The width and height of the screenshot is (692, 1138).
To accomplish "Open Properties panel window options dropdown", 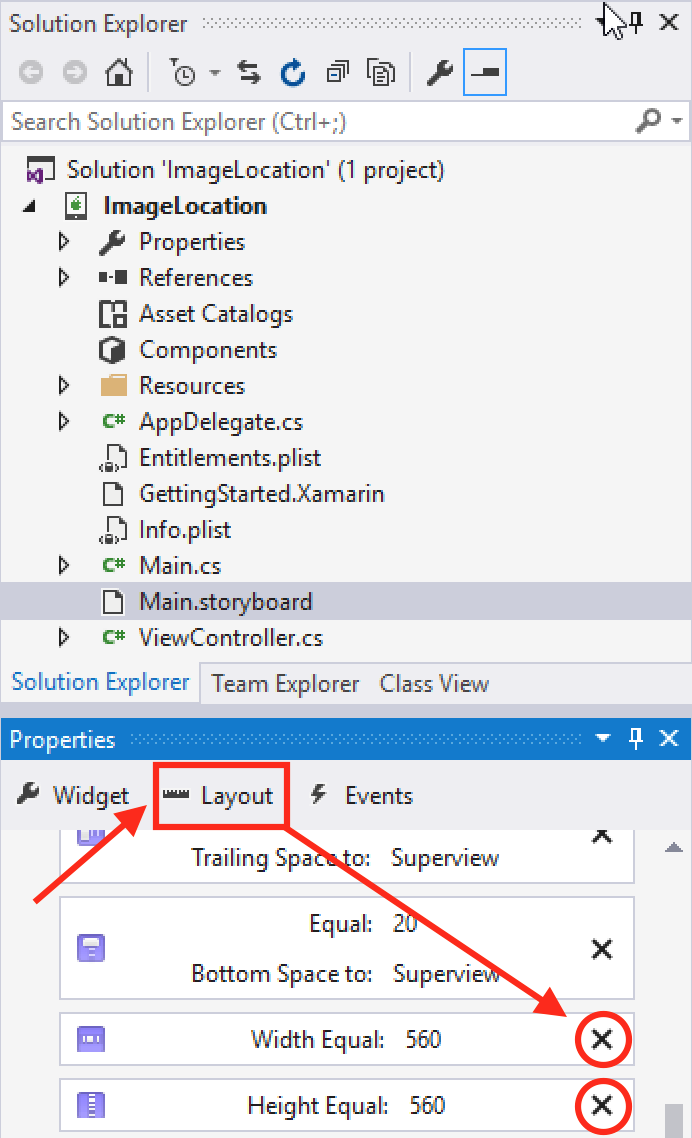I will click(603, 739).
